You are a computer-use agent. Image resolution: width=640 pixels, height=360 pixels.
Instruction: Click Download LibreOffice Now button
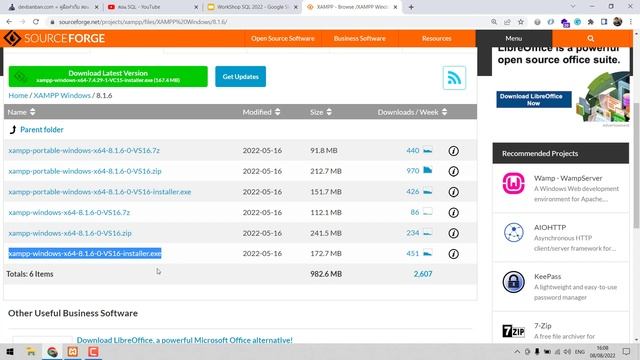(x=533, y=100)
